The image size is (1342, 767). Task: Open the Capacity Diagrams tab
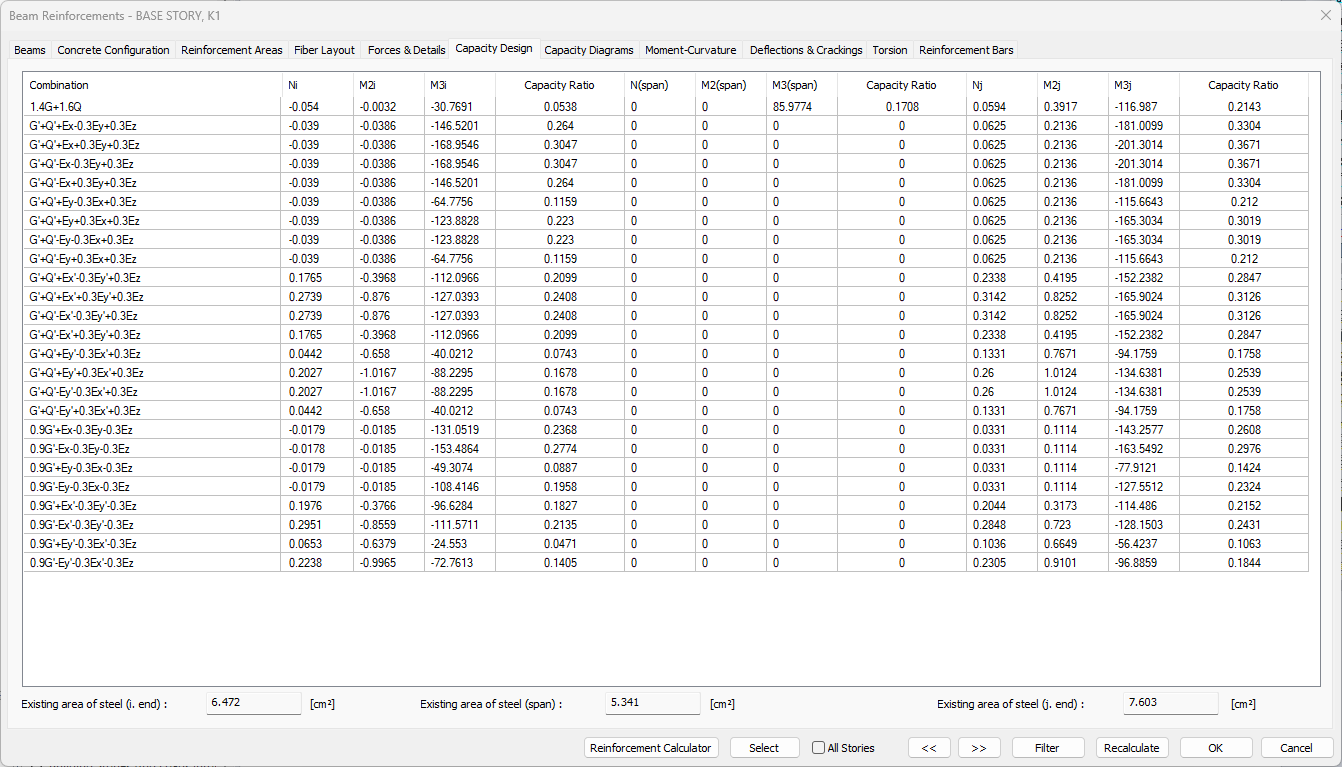pyautogui.click(x=588, y=50)
